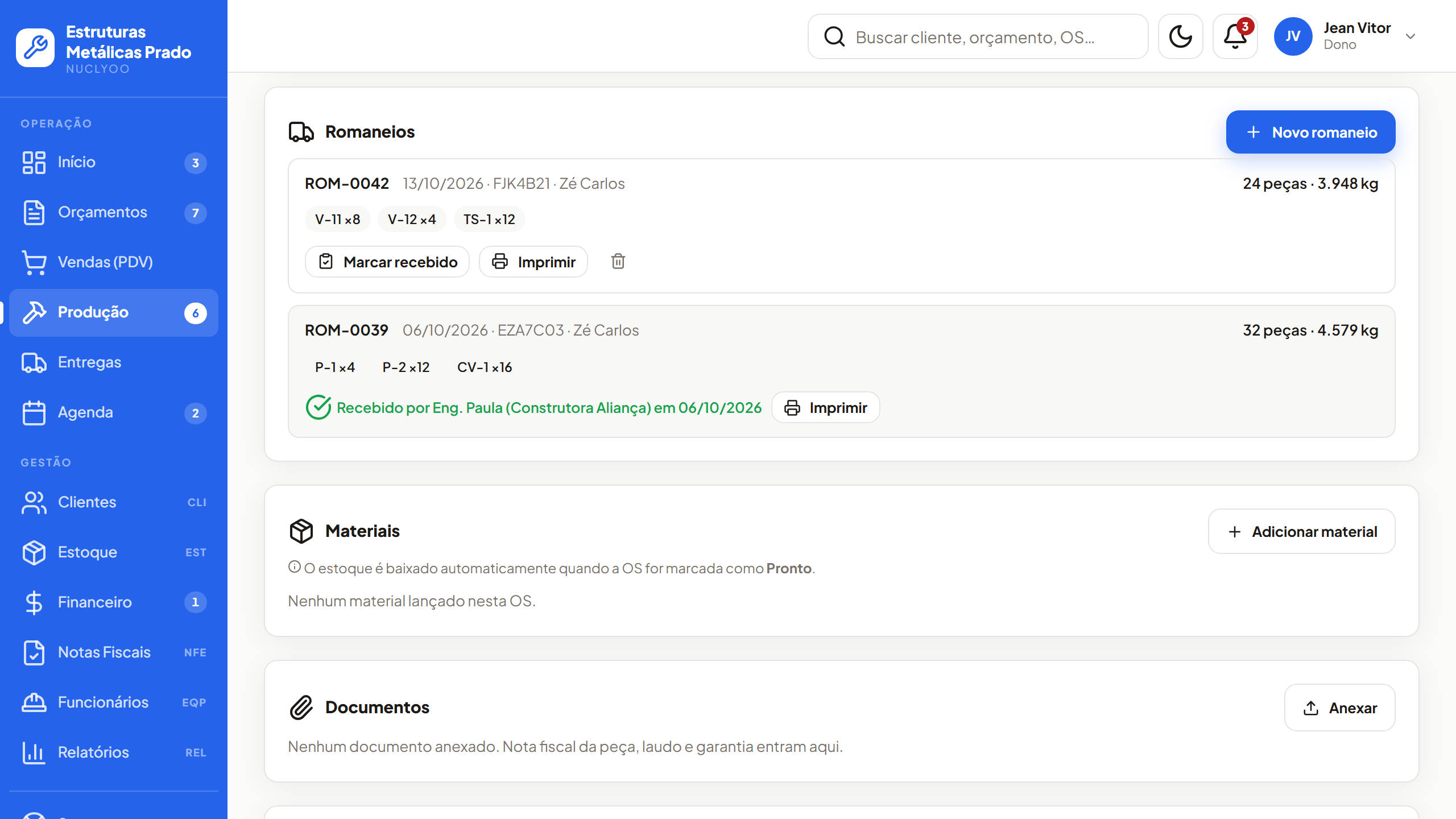The width and height of the screenshot is (1456, 819).
Task: Expand the Jean Vitor account dropdown chevron
Action: 1410,36
